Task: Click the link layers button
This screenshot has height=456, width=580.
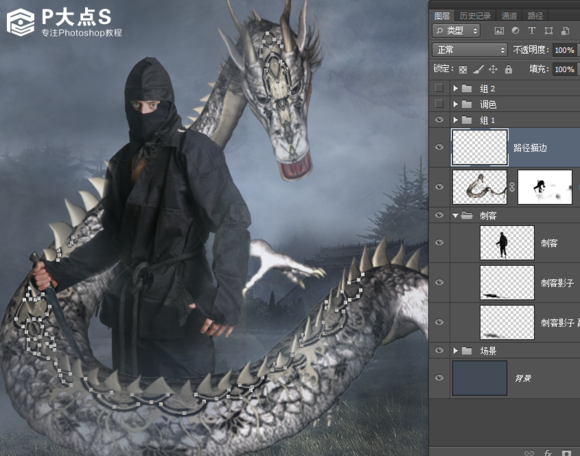Action: pyautogui.click(x=530, y=453)
